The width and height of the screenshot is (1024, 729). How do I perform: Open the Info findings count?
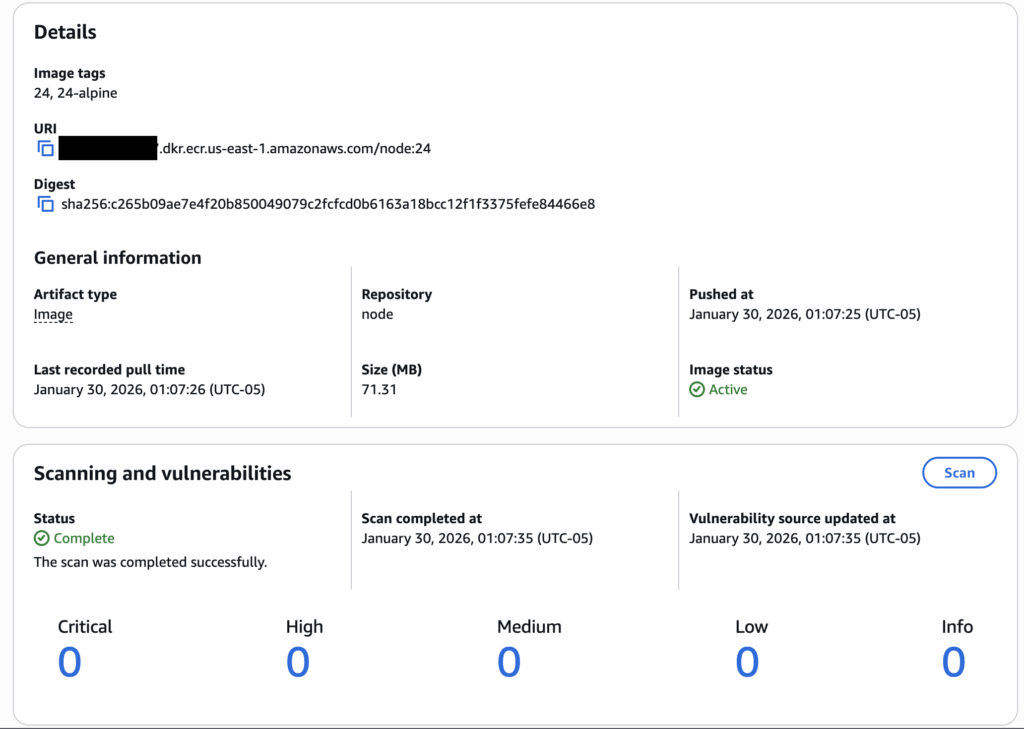(x=953, y=662)
